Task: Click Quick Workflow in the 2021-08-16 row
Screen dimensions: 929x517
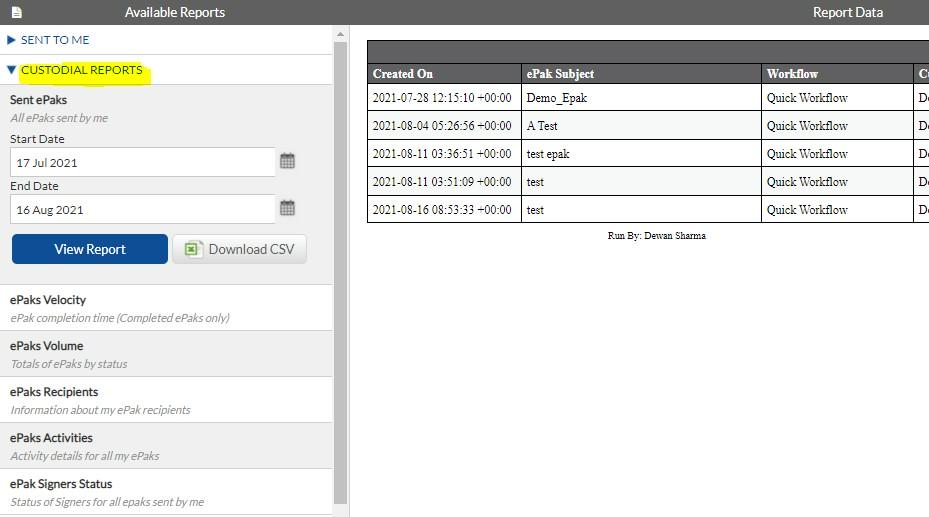Action: (837, 209)
